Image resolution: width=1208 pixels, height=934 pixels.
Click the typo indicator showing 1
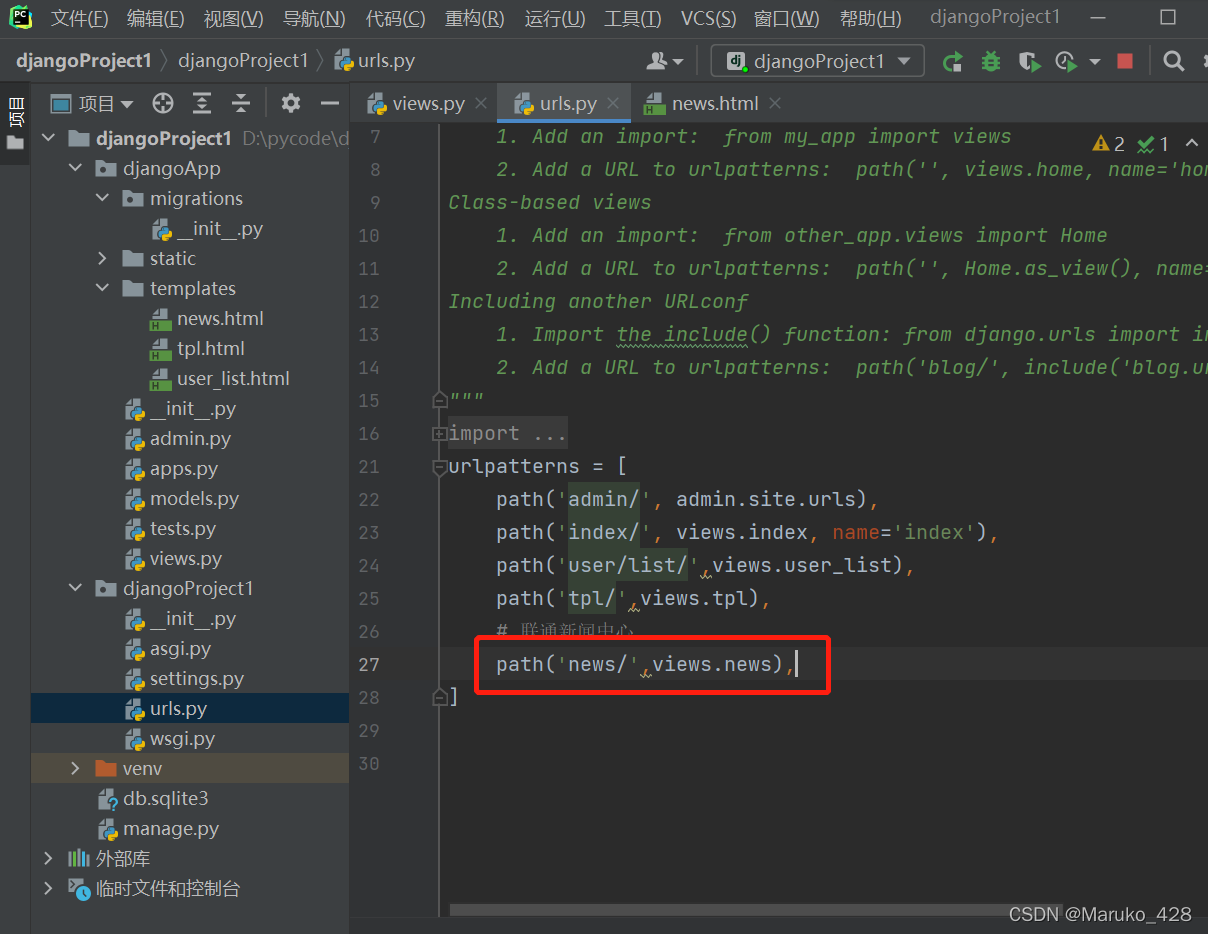(x=1153, y=144)
